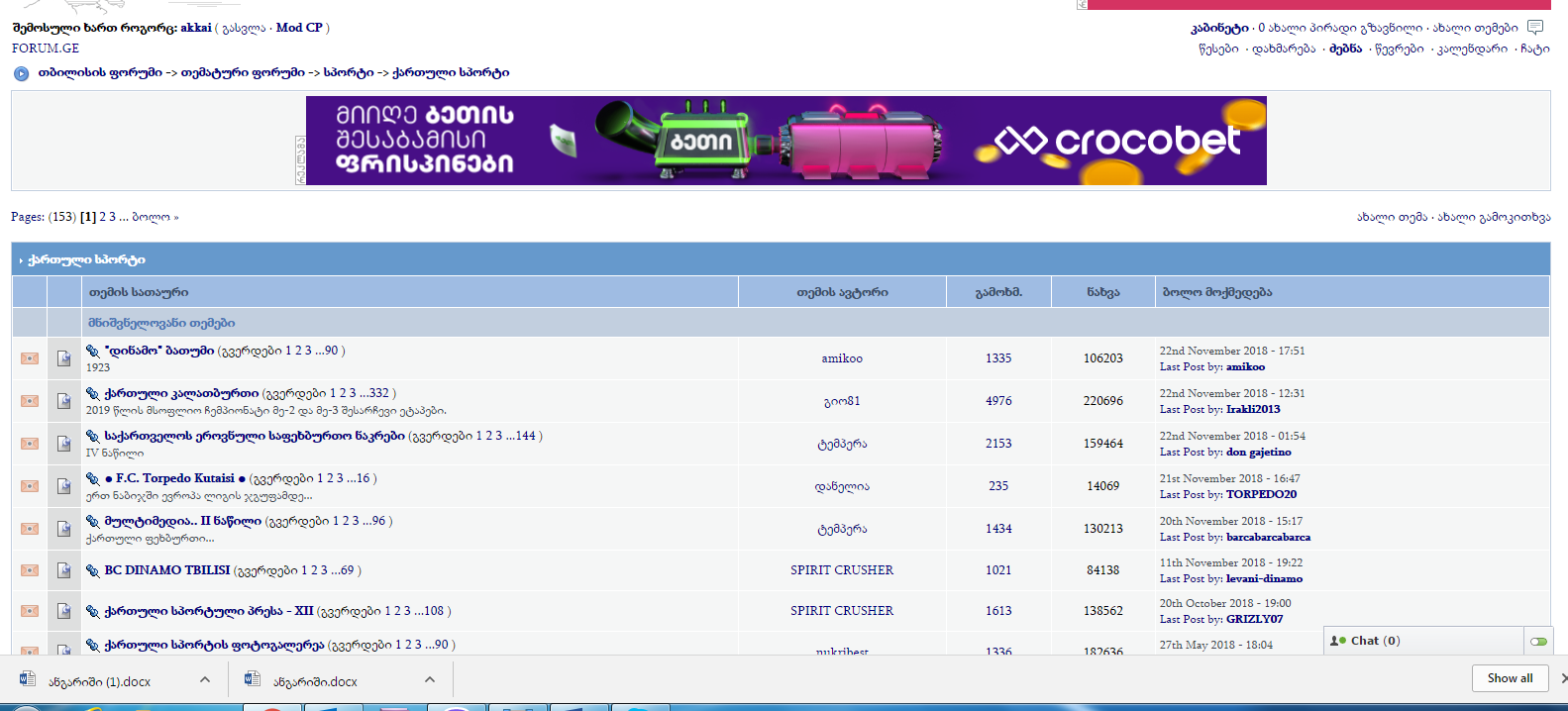Click pinned-topic icon before "დინამო" ბათუმი title
The width and height of the screenshot is (1568, 711).
(93, 351)
